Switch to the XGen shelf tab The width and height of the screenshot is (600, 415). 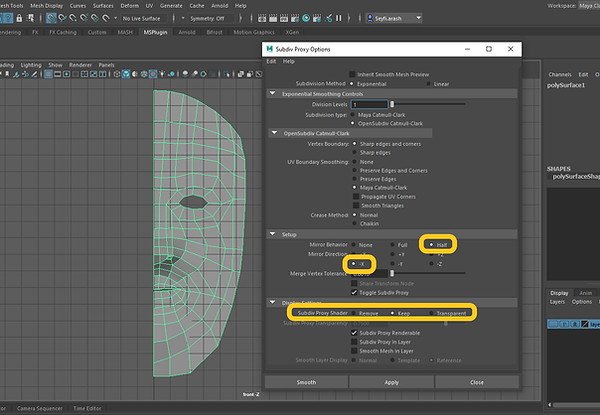[292, 32]
